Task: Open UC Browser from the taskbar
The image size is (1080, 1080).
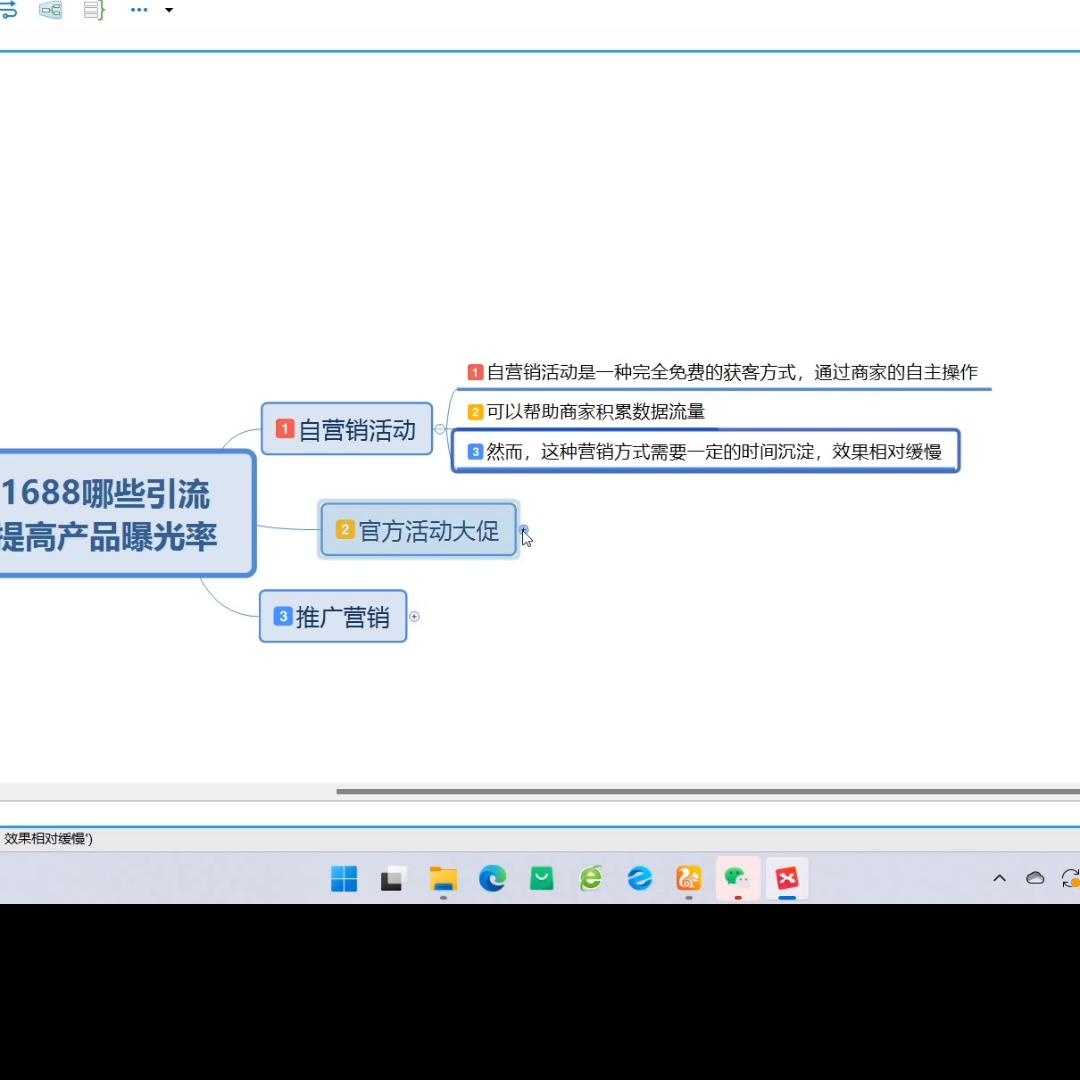Action: [689, 878]
